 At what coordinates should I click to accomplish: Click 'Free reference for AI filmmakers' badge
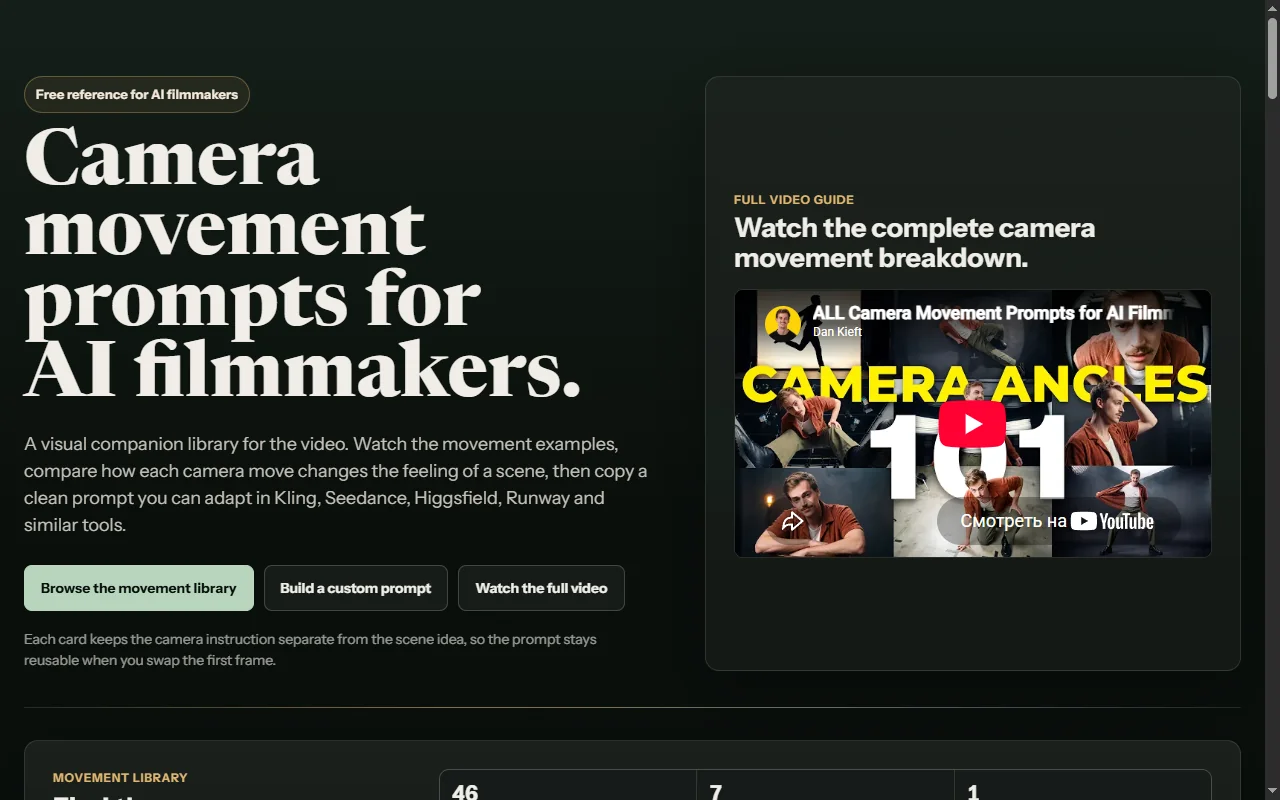pyautogui.click(x=137, y=94)
